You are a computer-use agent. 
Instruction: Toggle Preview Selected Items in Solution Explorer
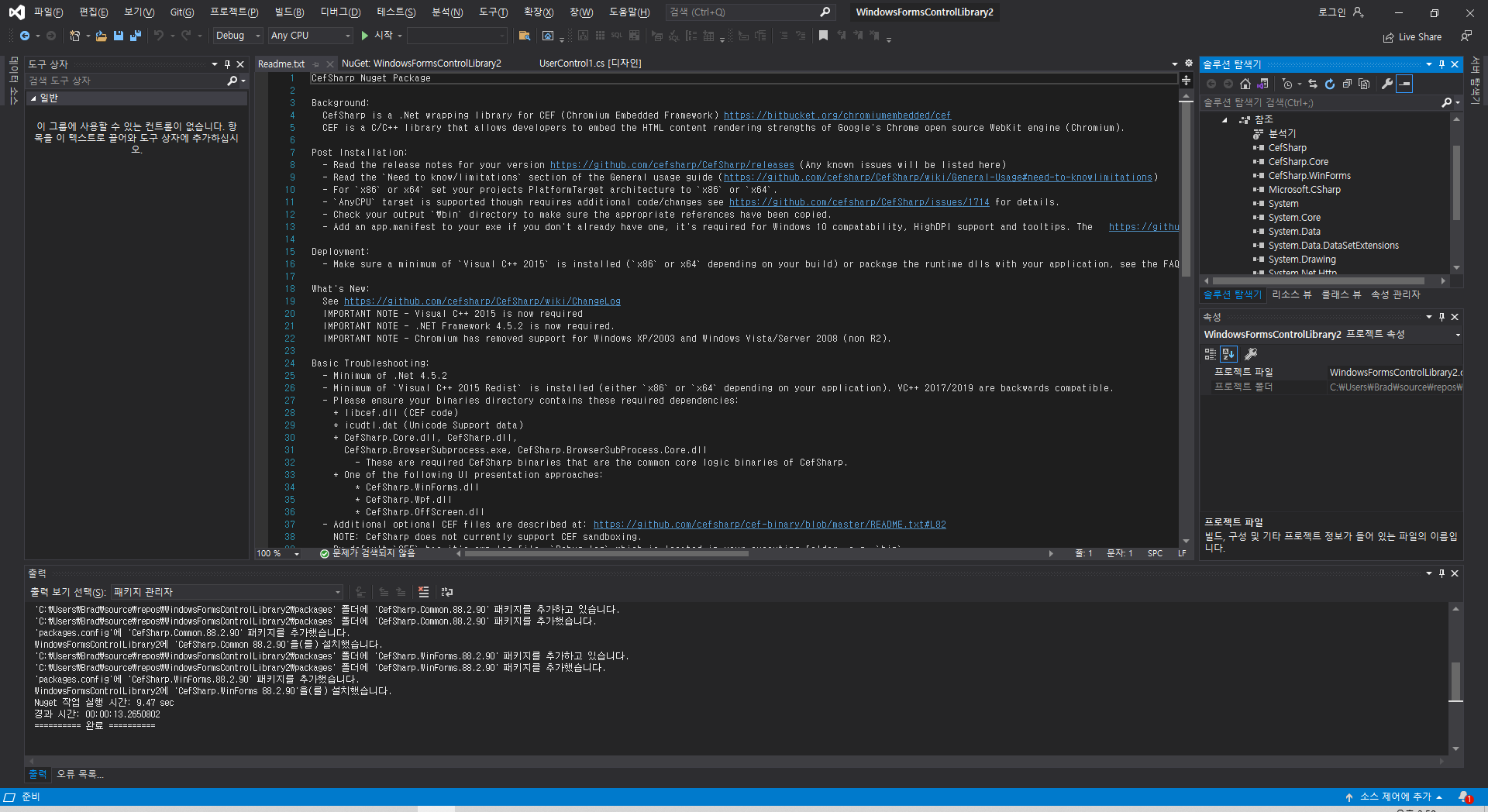1405,84
